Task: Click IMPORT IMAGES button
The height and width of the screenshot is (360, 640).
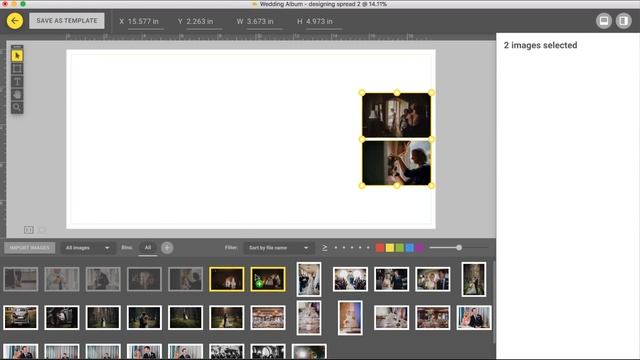Action: [29, 248]
